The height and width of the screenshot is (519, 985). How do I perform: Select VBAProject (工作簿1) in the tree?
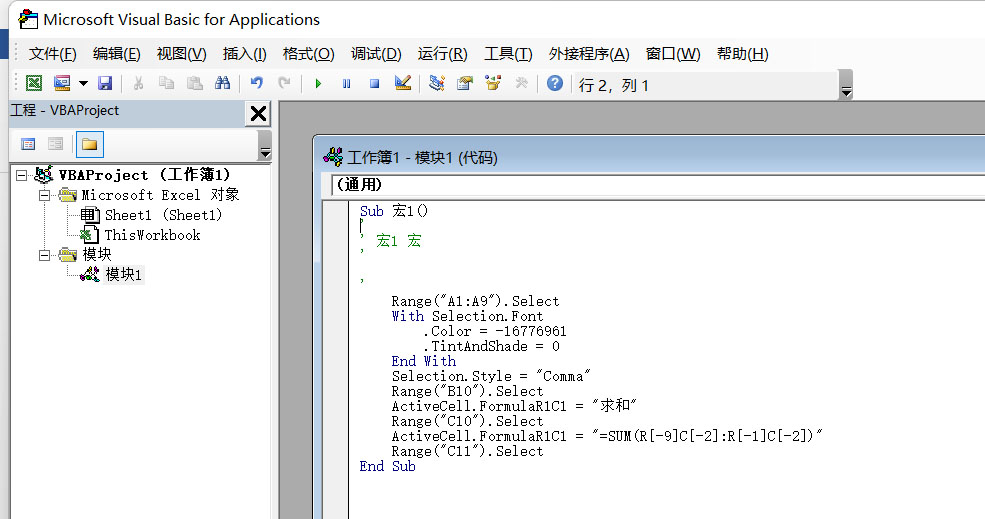click(144, 175)
